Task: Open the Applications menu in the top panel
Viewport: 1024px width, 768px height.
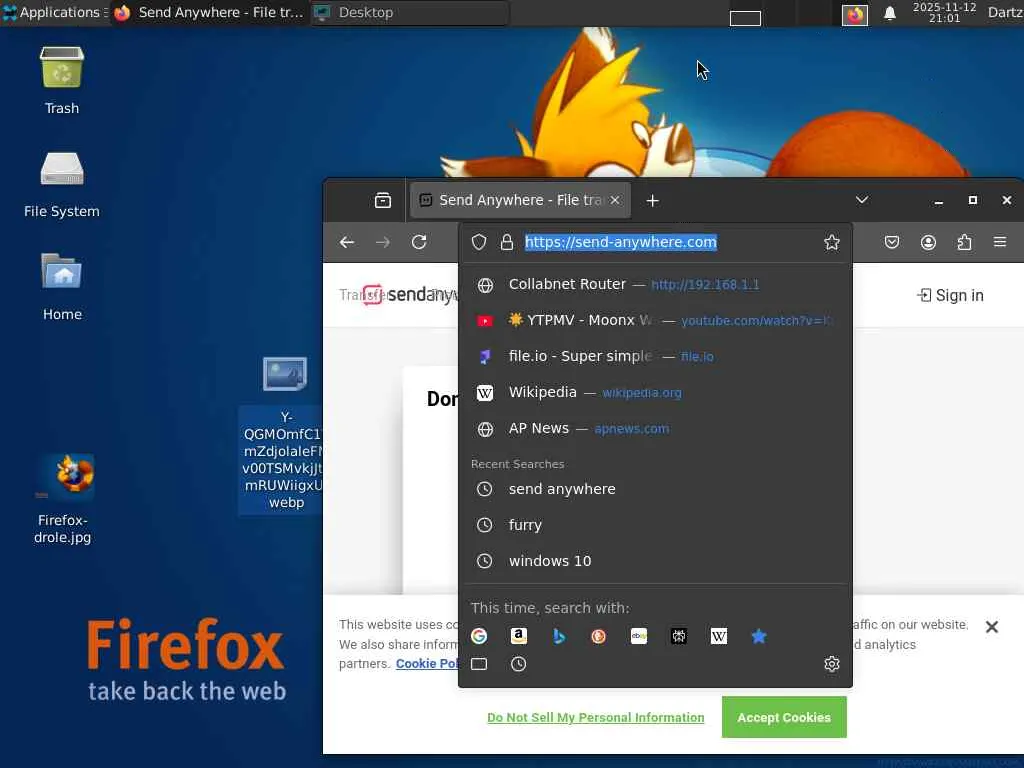Action: tap(55, 12)
